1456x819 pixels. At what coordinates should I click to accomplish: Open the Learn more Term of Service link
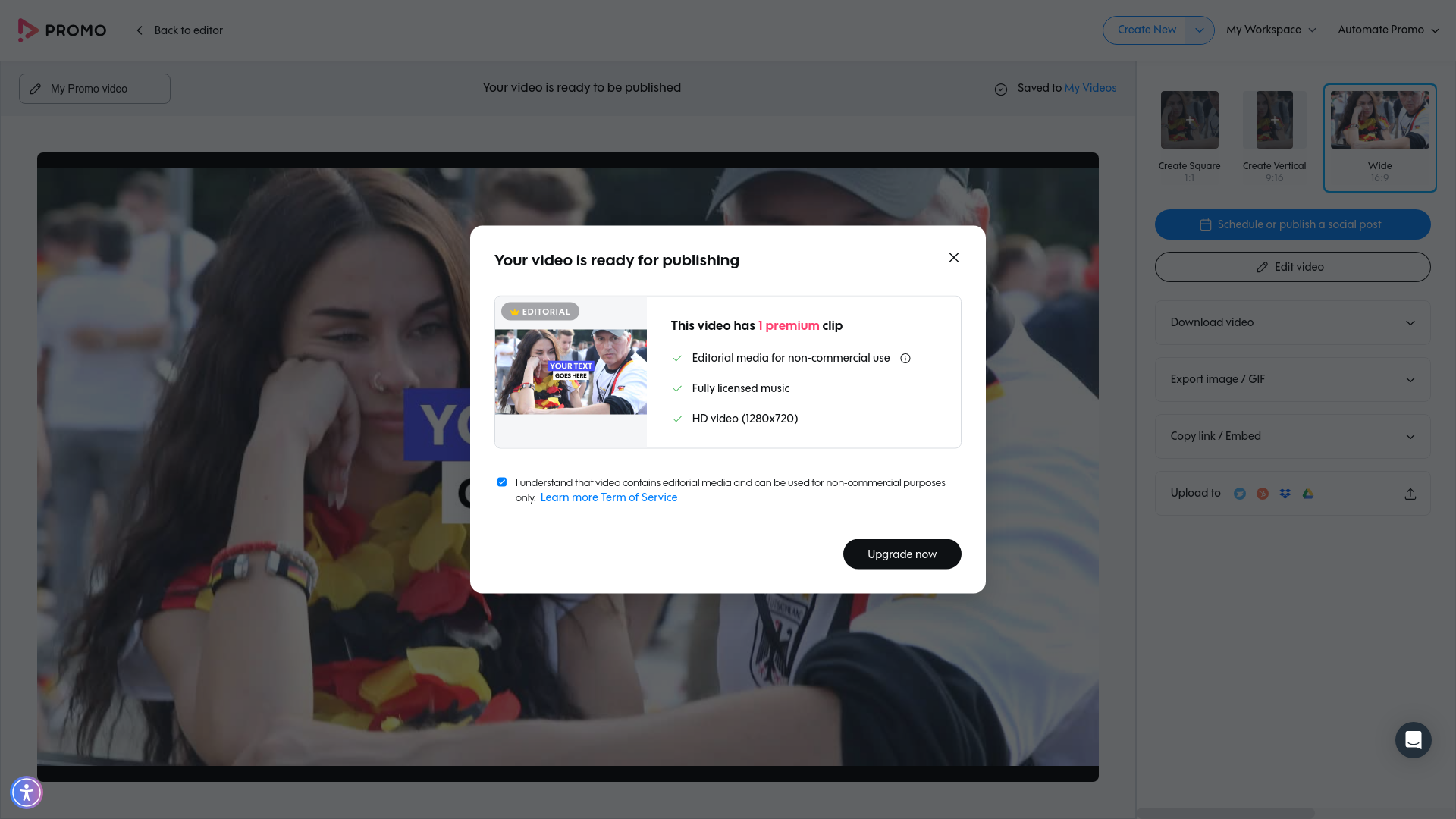tap(609, 497)
